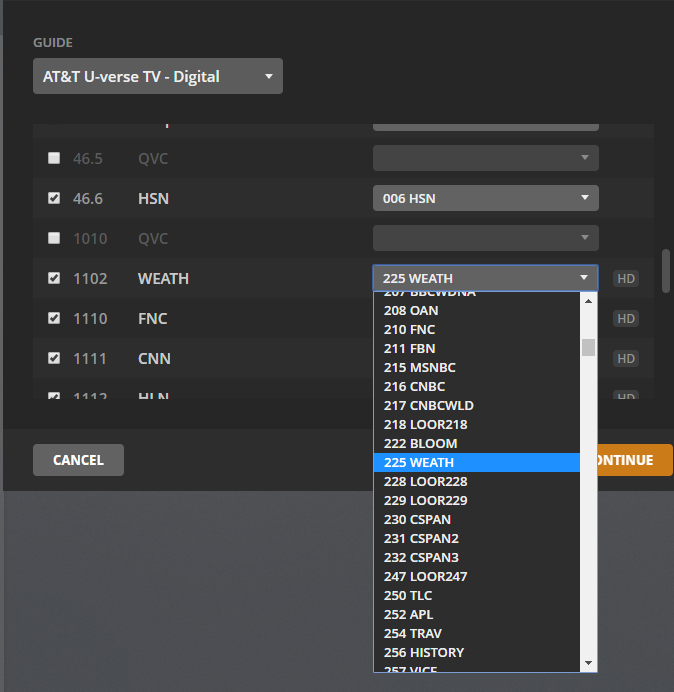The width and height of the screenshot is (674, 692).
Task: Choose 218 LOOR218 in the dropdown list
Action: coord(477,425)
